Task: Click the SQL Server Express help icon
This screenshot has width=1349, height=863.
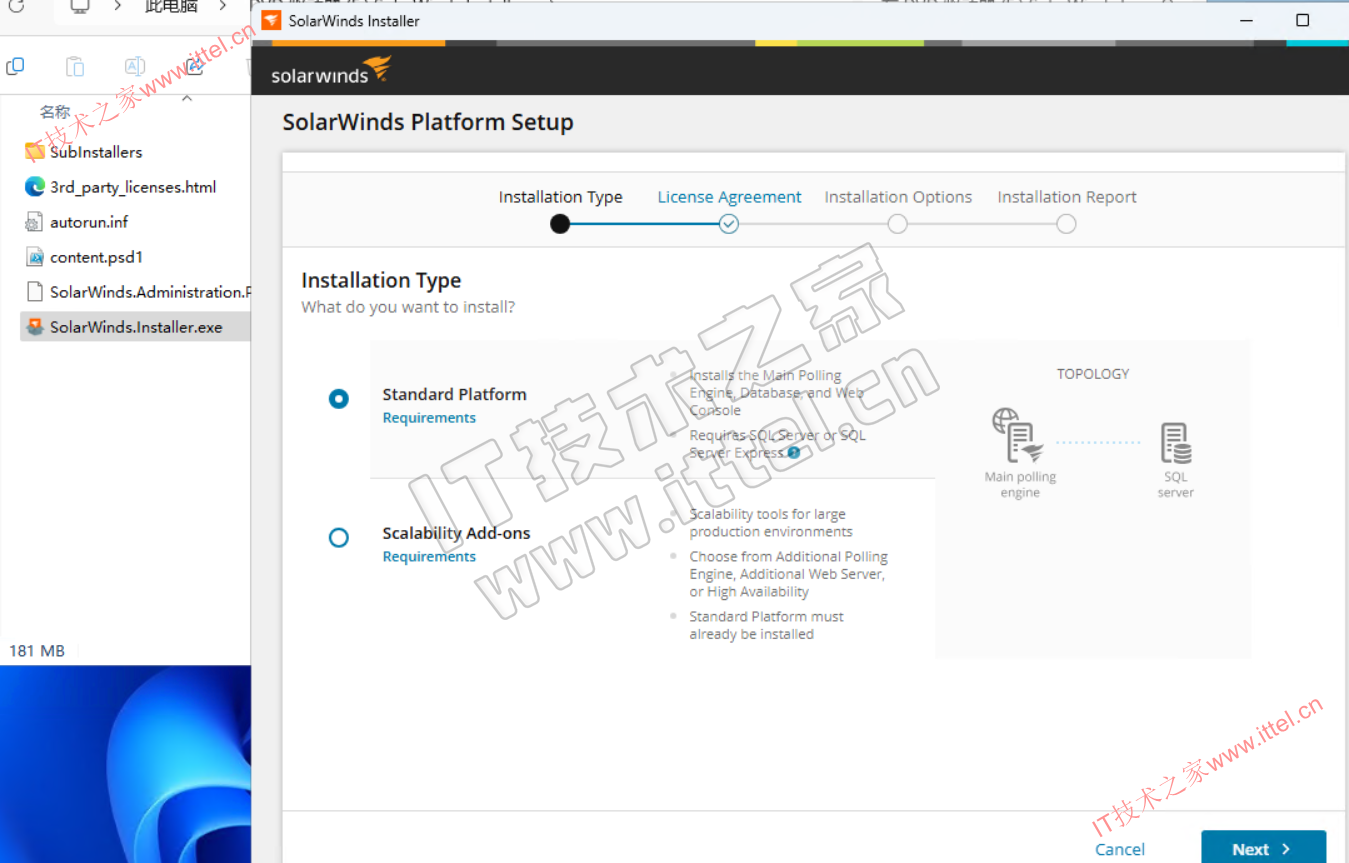Action: click(x=794, y=452)
